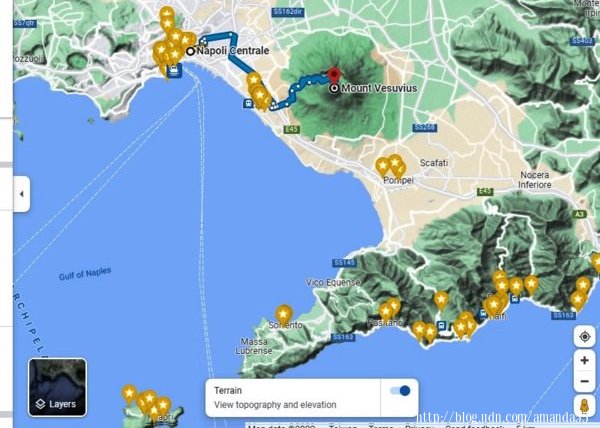This screenshot has width=600, height=428.
Task: Collapse the side panel arrow
Action: click(x=21, y=194)
